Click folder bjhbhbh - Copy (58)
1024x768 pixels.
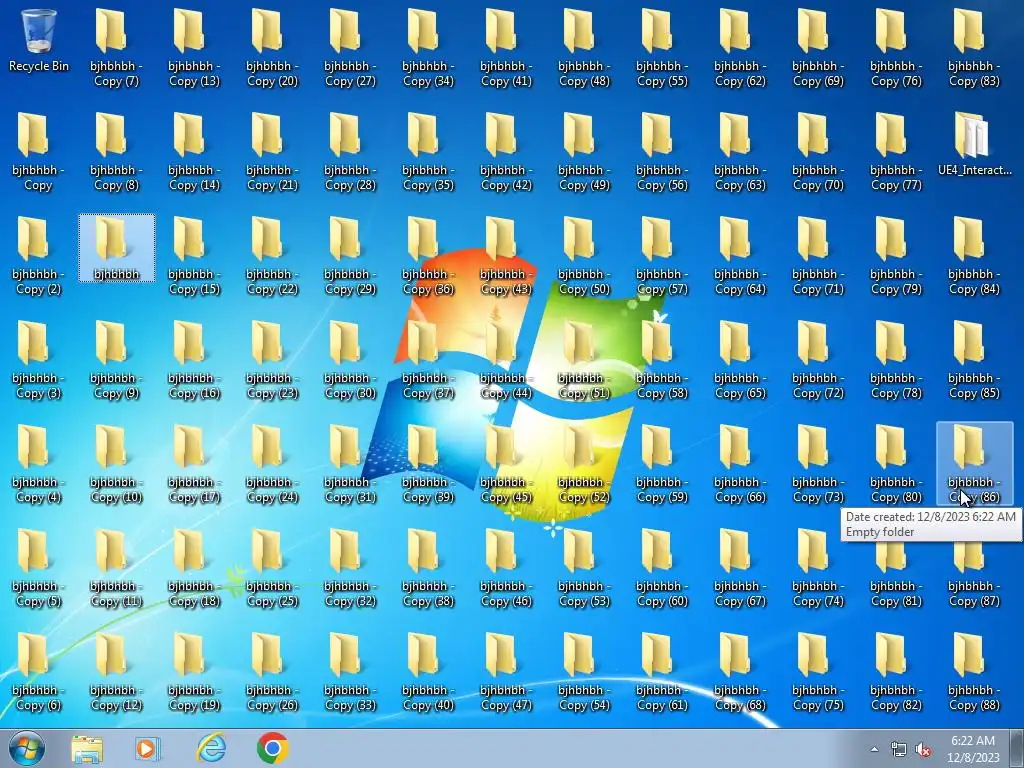[x=662, y=359]
